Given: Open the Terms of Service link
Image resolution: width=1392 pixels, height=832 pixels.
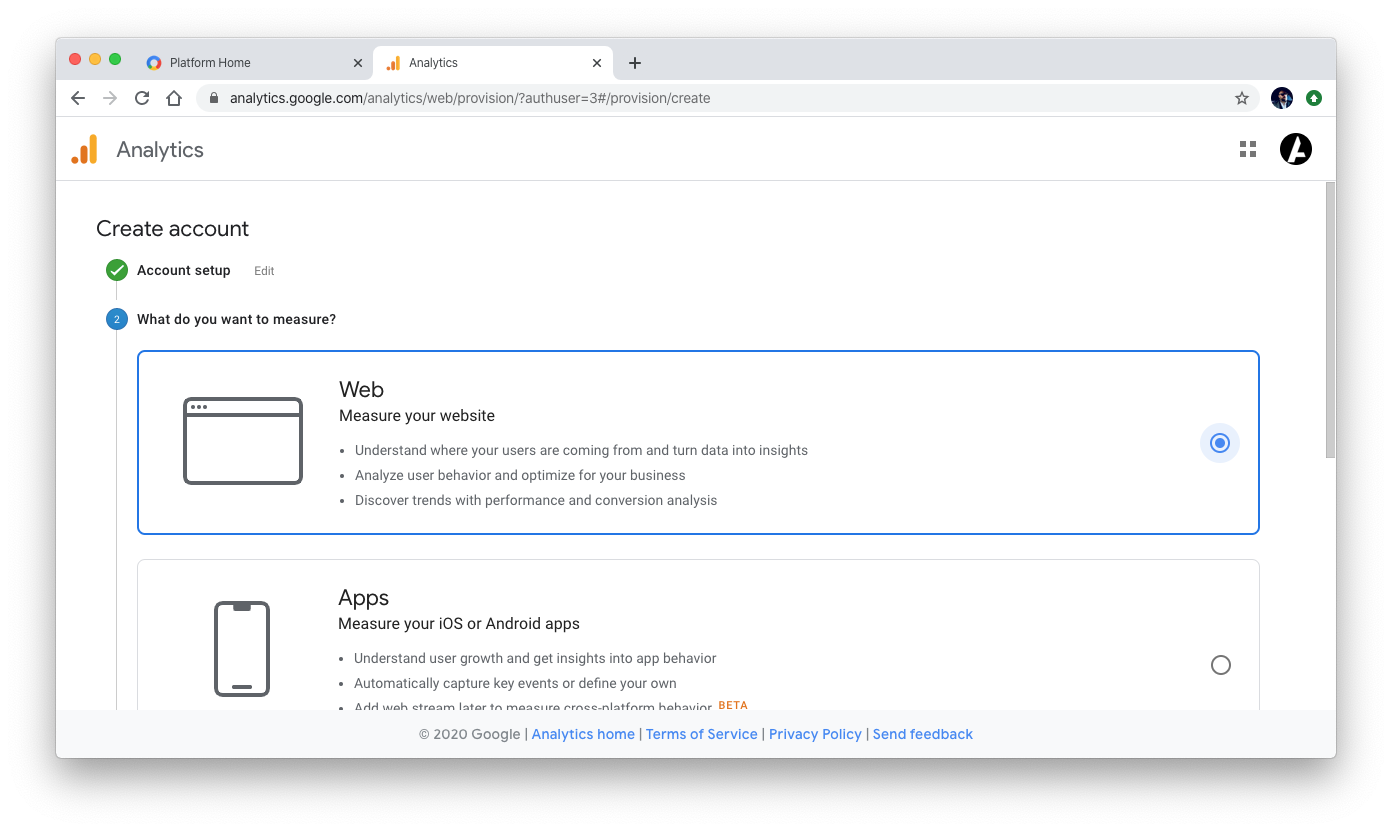Looking at the screenshot, I should [x=702, y=734].
